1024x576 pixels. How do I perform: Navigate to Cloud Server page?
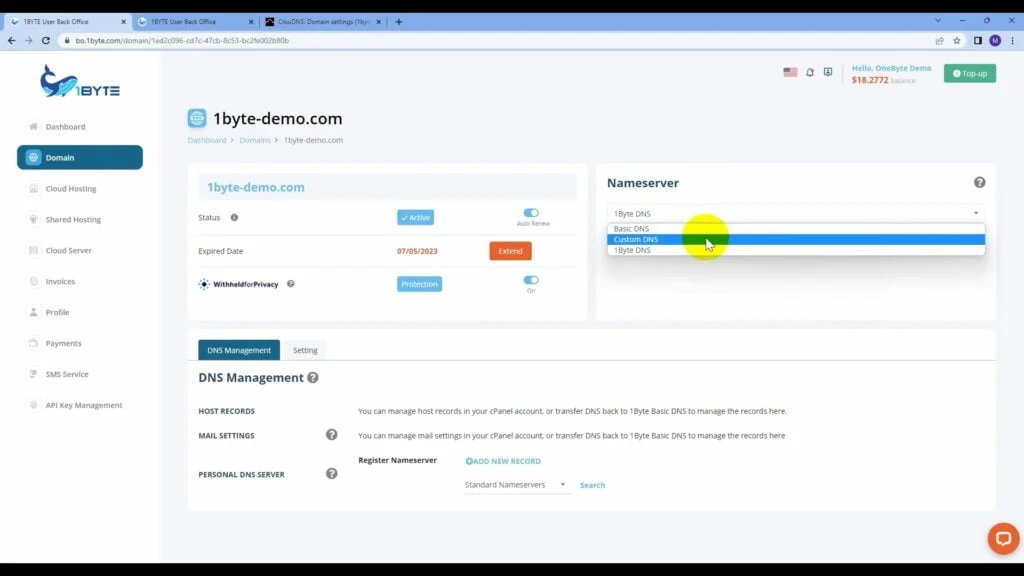click(69, 251)
